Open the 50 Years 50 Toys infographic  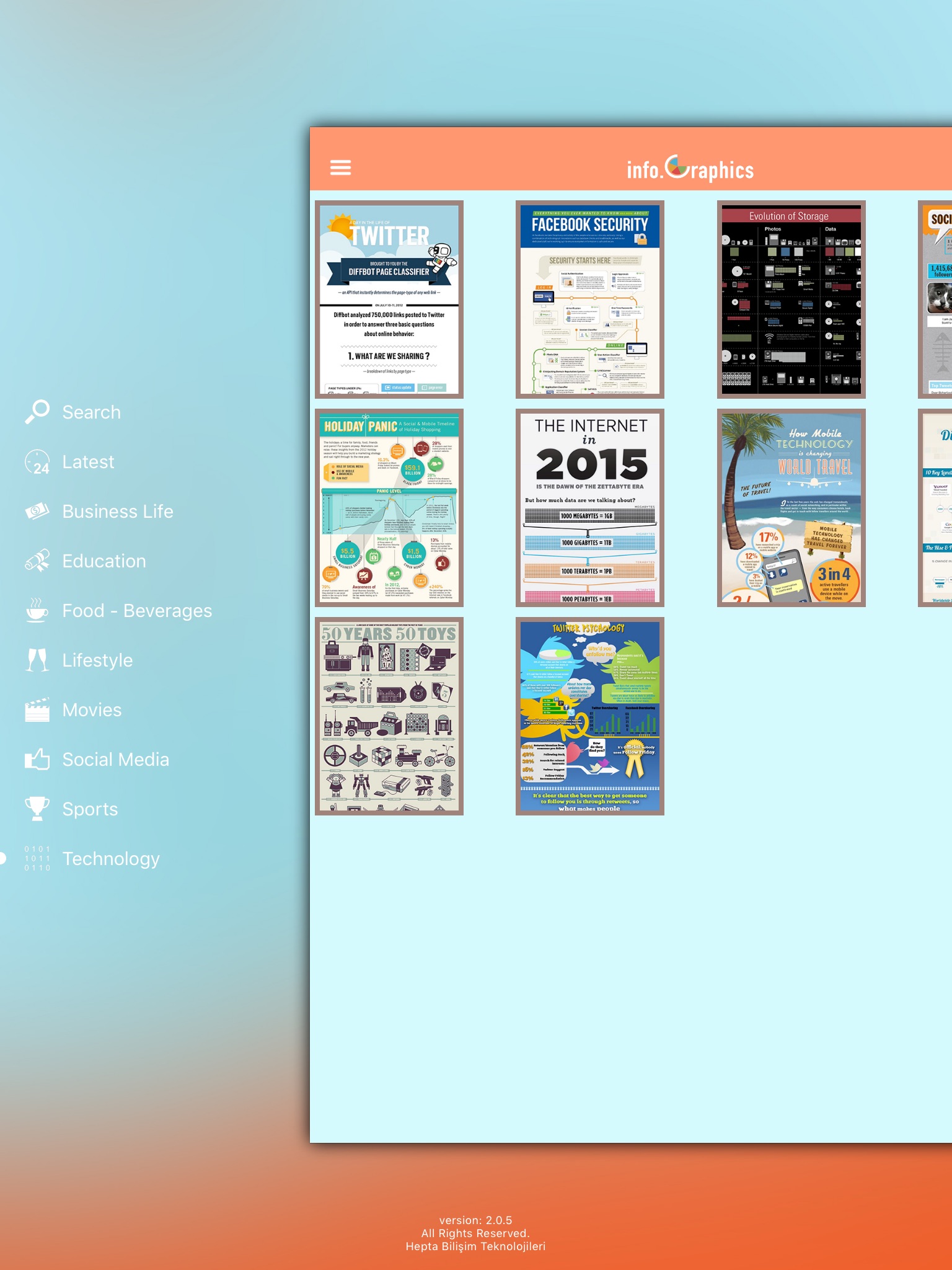pyautogui.click(x=389, y=716)
